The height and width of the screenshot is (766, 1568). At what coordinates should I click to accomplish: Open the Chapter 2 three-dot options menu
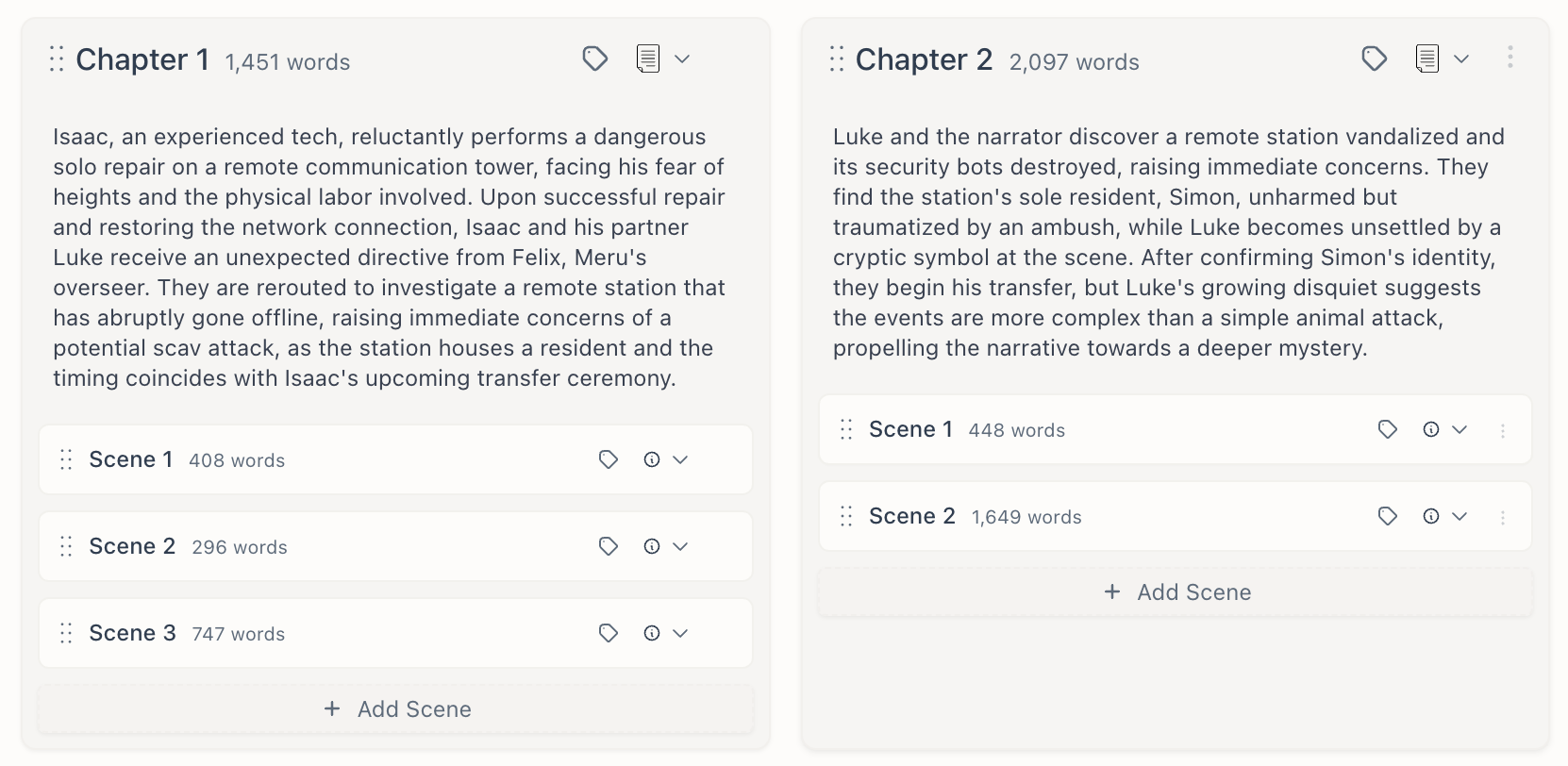1510,58
